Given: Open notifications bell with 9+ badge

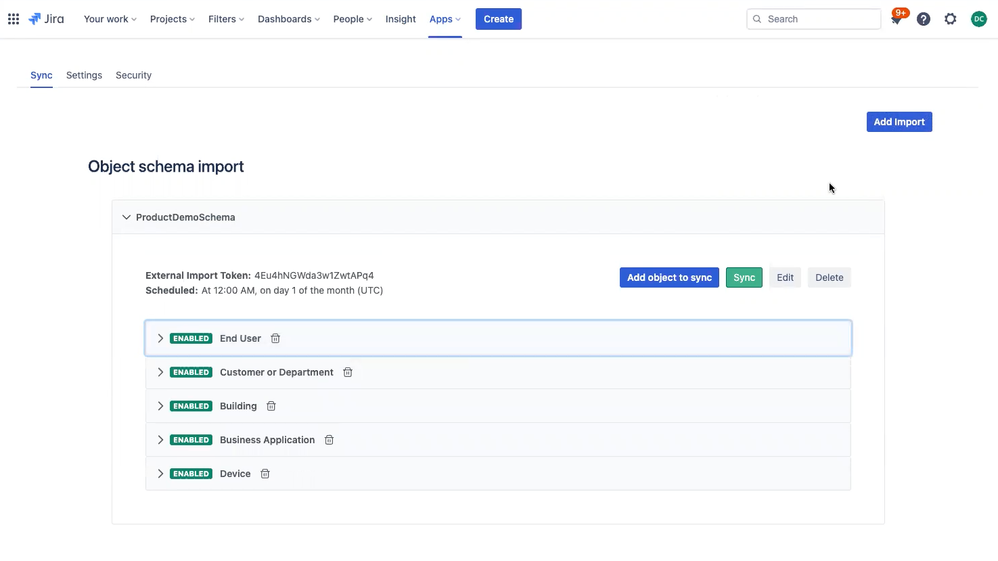Looking at the screenshot, I should point(897,19).
